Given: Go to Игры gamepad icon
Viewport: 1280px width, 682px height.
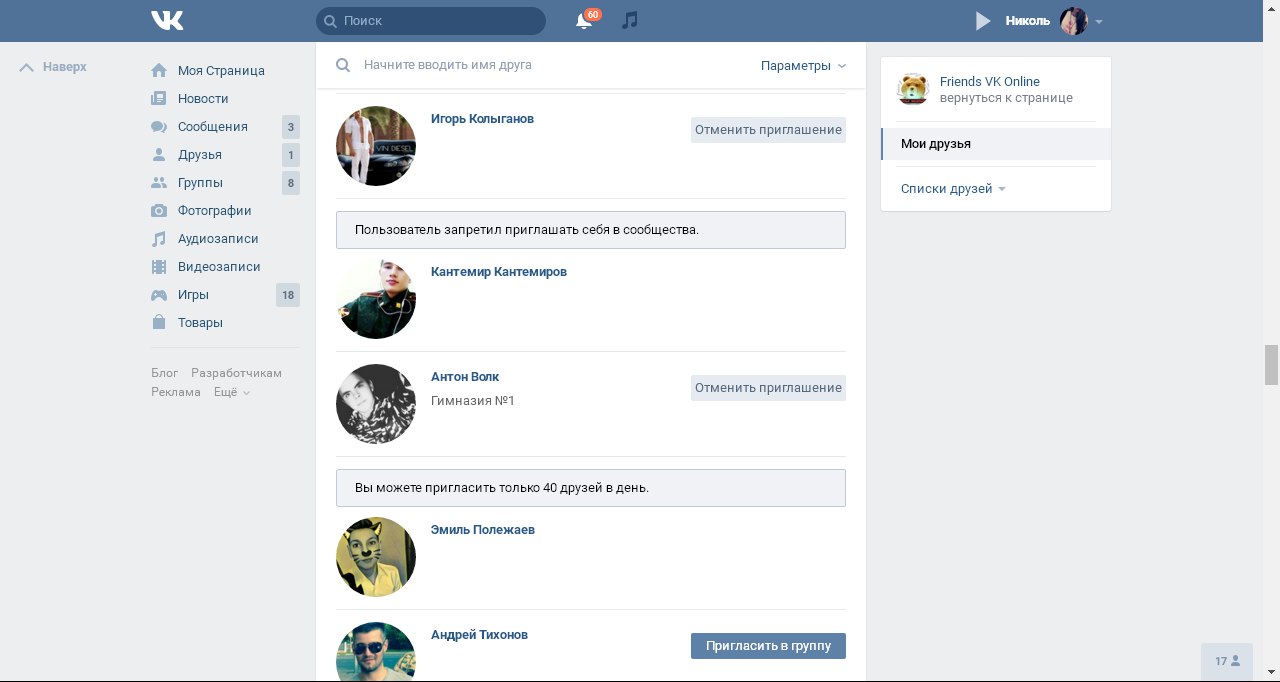Looking at the screenshot, I should coord(159,295).
